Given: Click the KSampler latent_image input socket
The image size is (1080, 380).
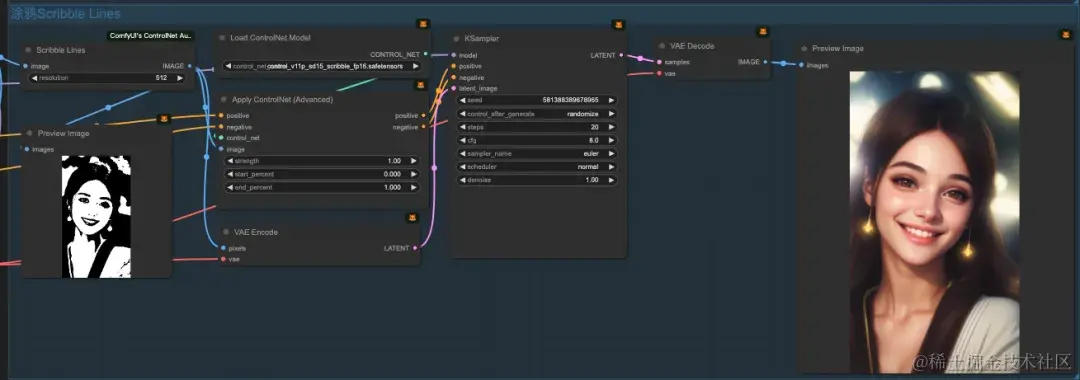Looking at the screenshot, I should (453, 88).
